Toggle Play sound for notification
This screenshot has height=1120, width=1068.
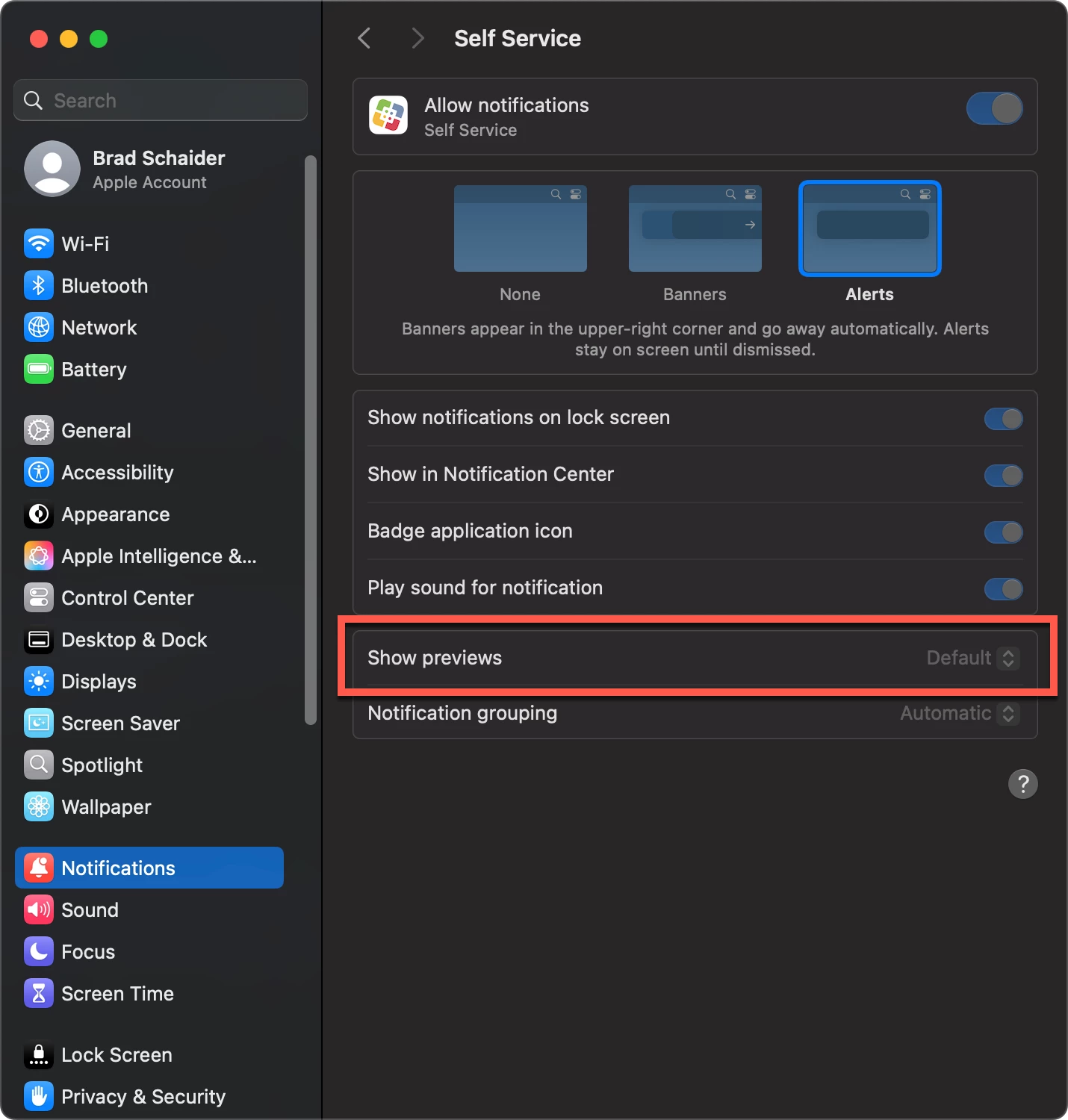(x=1004, y=589)
